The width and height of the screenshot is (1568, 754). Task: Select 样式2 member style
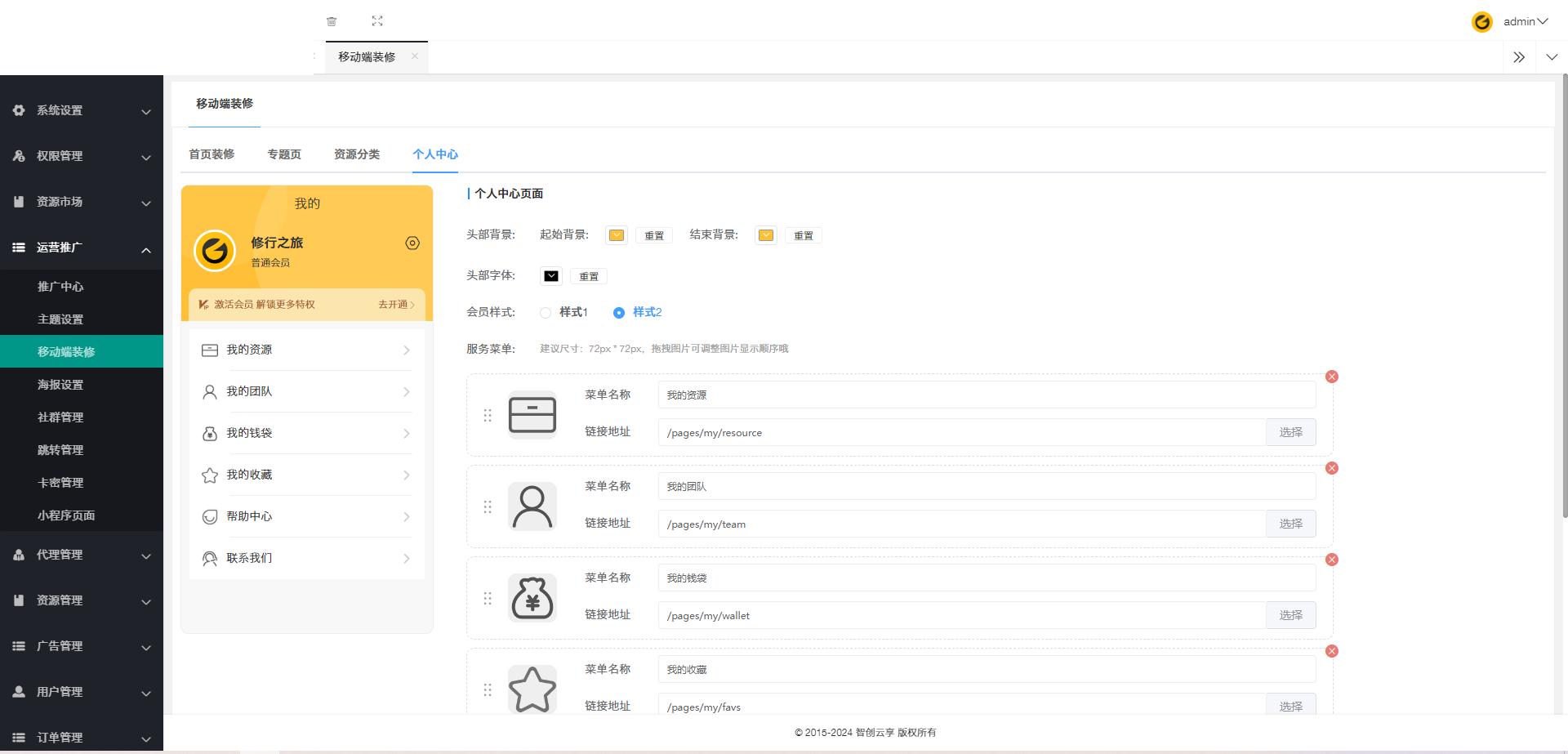(x=619, y=313)
